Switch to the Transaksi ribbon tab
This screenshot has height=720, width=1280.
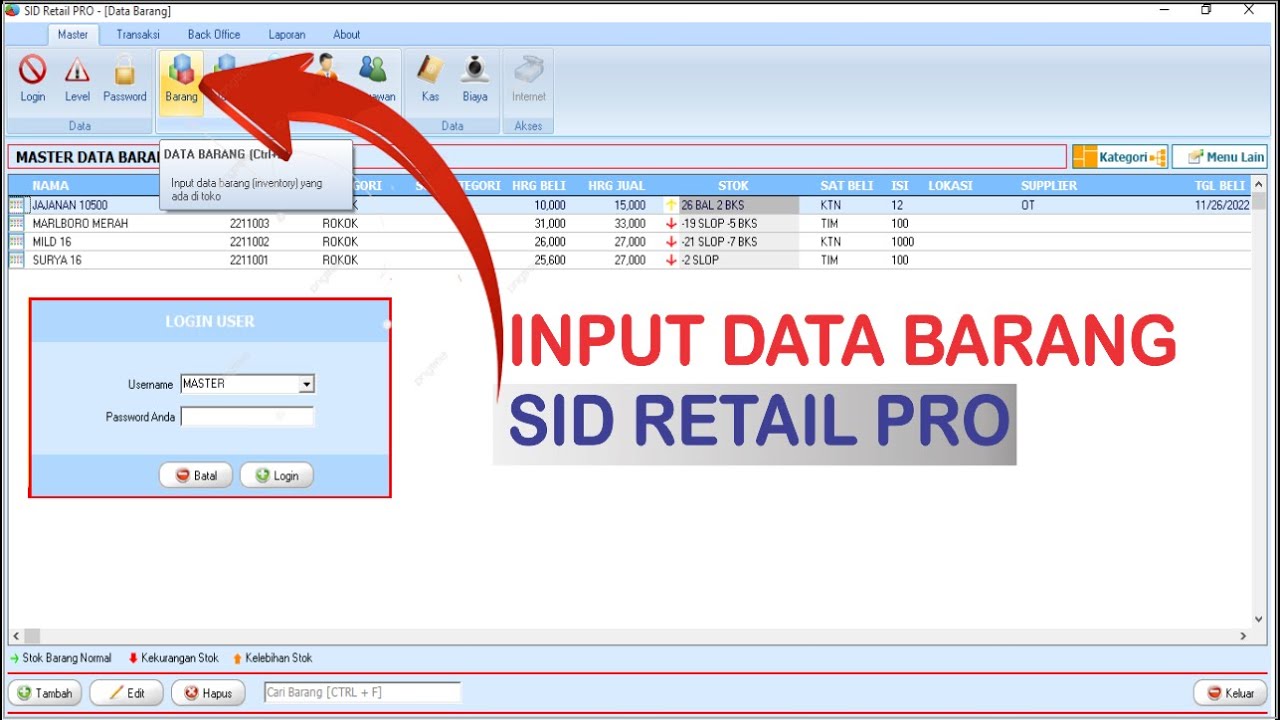(138, 34)
